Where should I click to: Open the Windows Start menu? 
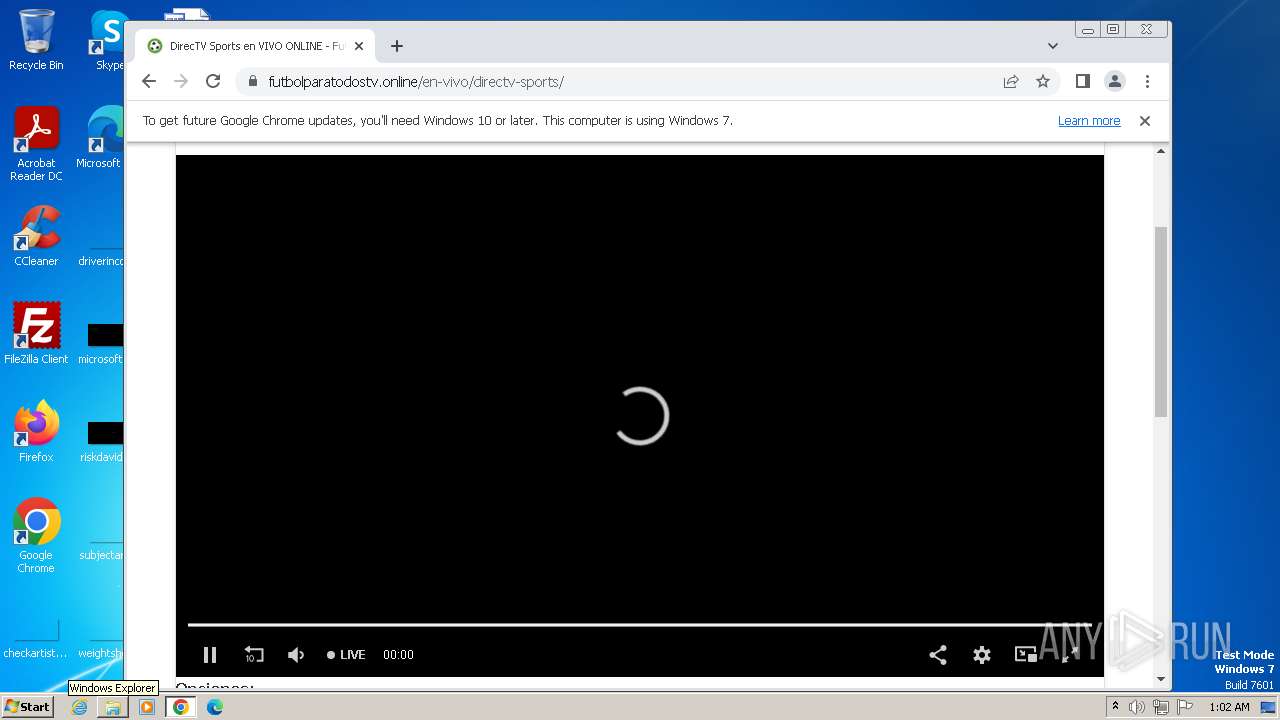[x=27, y=707]
